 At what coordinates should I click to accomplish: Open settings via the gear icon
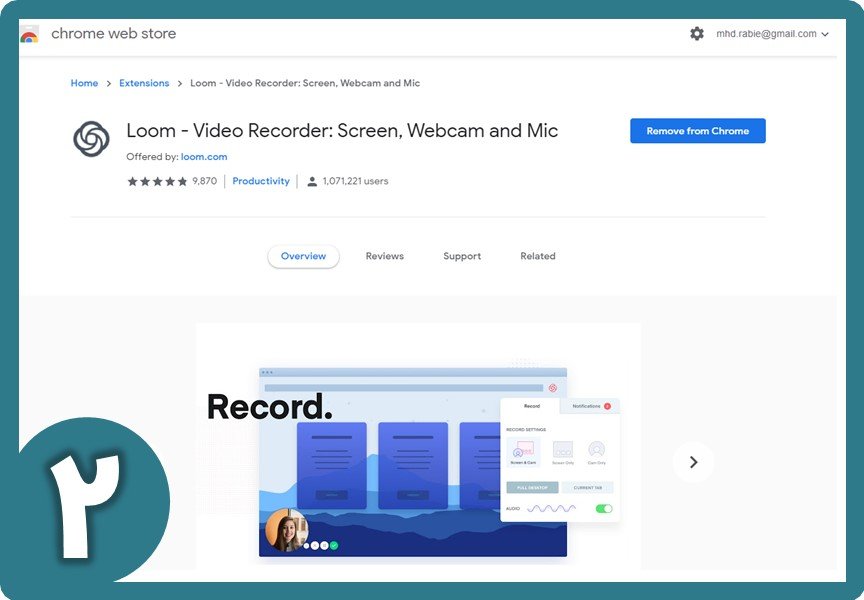point(696,34)
